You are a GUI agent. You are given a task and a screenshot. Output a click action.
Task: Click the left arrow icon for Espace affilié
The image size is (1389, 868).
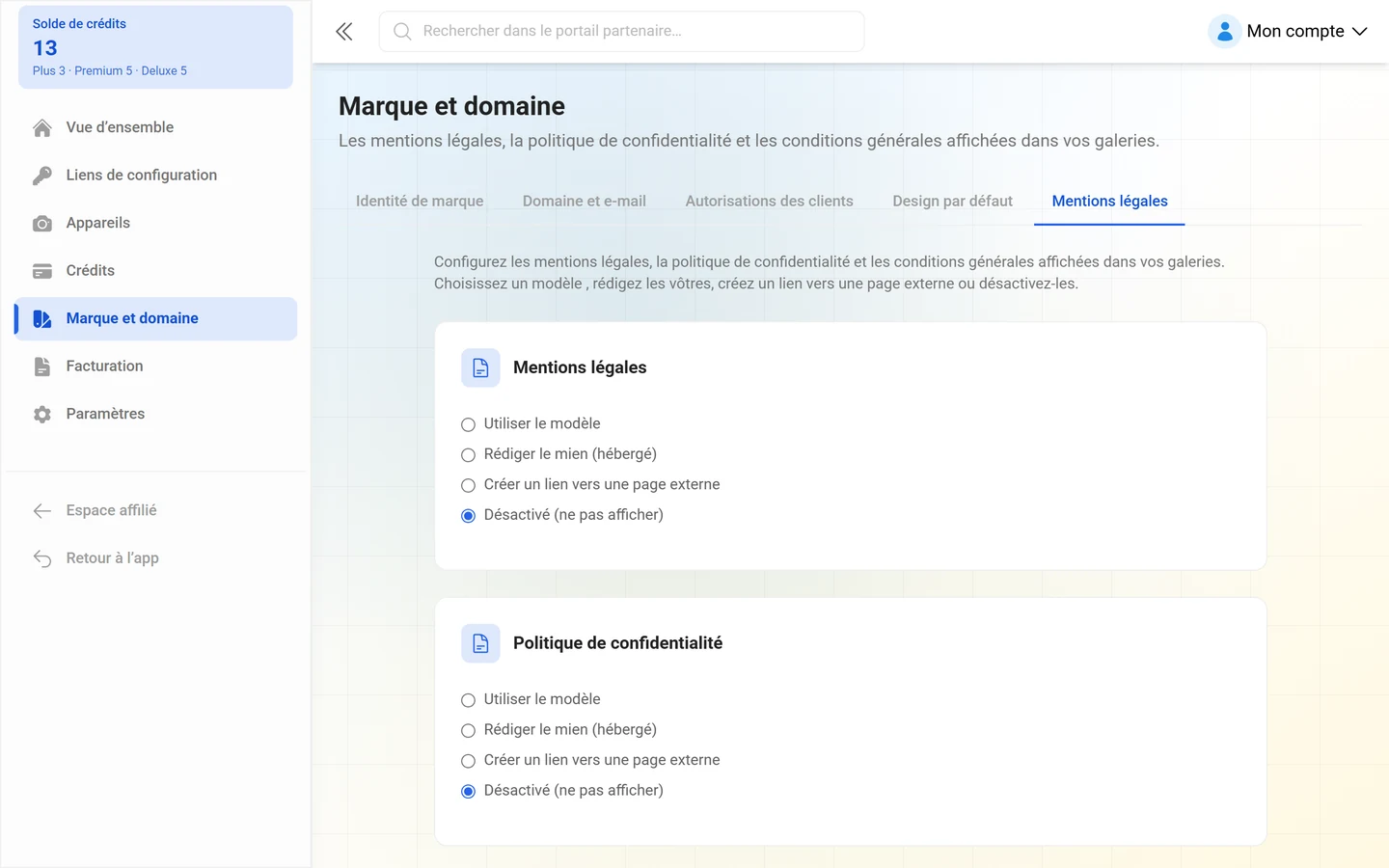click(x=42, y=510)
